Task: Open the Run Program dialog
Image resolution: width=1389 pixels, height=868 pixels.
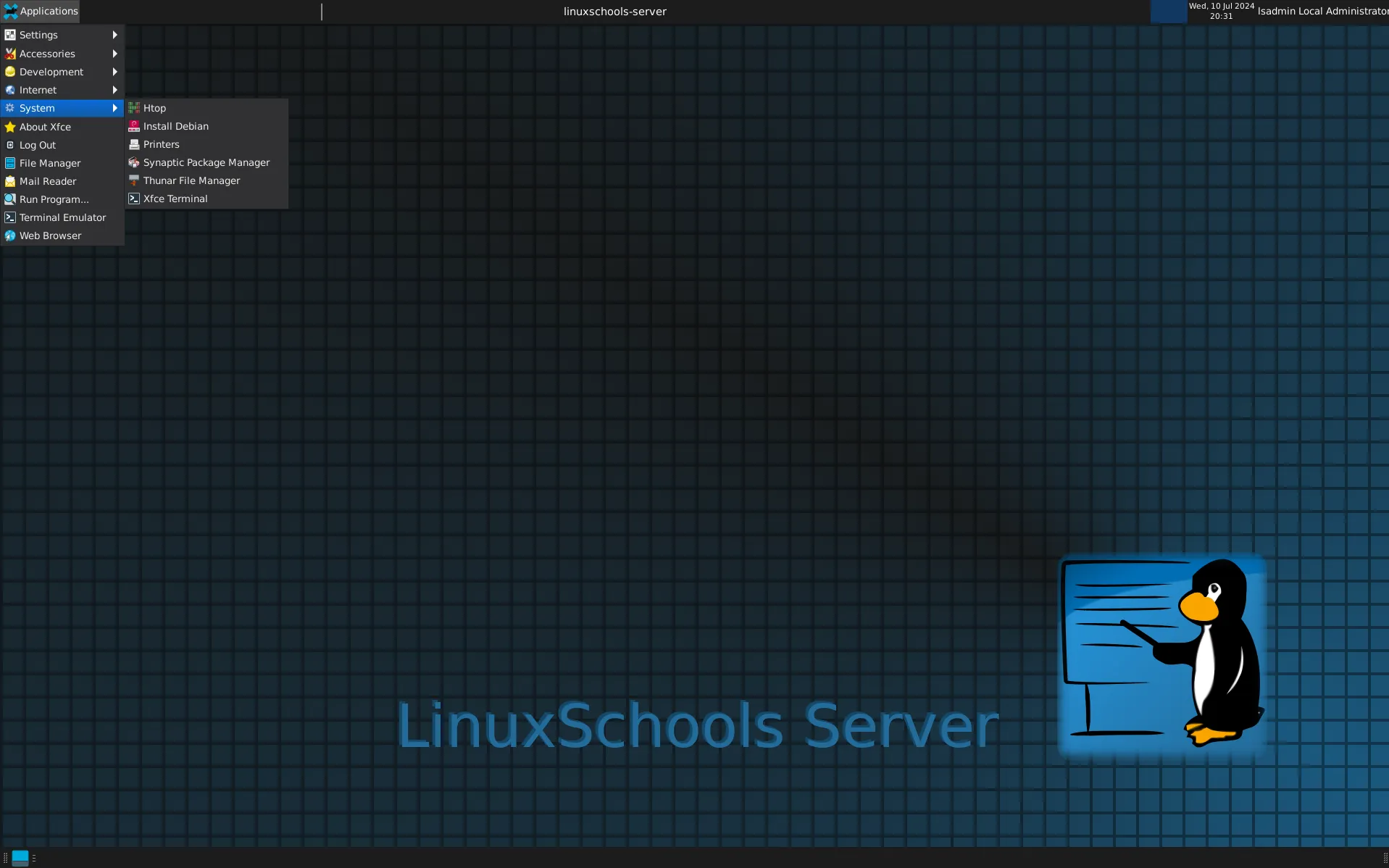Action: pos(52,199)
